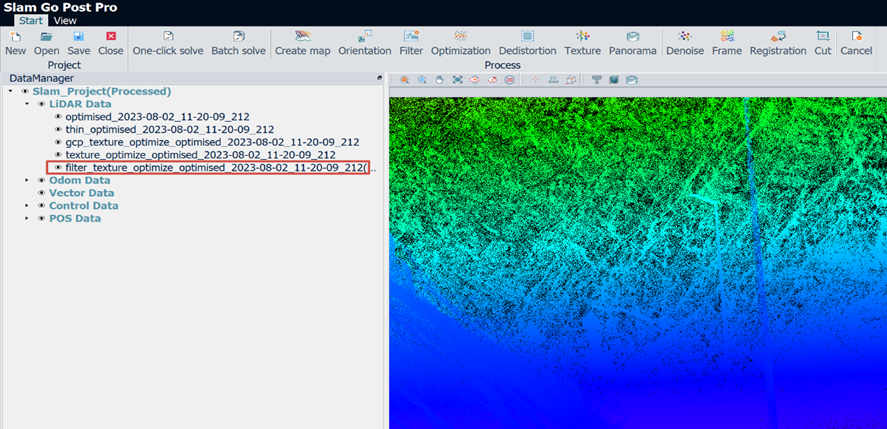Click zoom out magnifier in viewer toolbar

click(x=422, y=80)
